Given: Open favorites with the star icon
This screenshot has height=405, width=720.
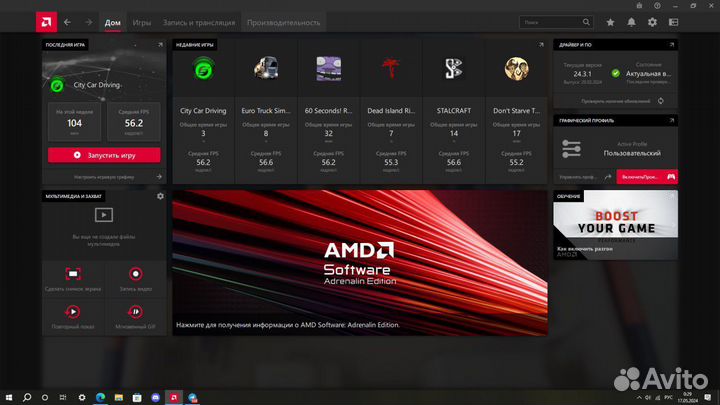Looking at the screenshot, I should (610, 22).
